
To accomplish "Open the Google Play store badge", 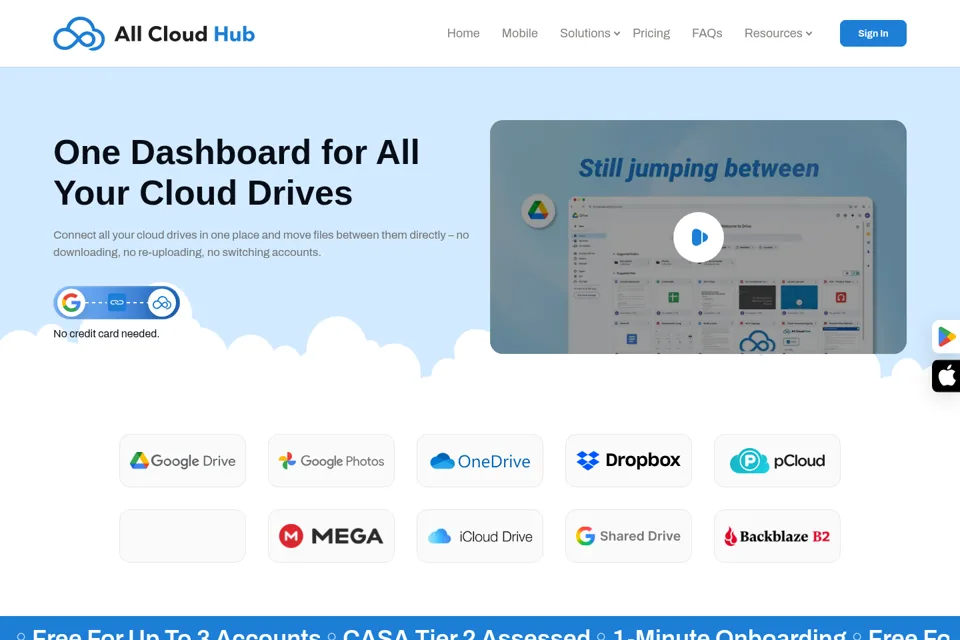I will pos(946,337).
